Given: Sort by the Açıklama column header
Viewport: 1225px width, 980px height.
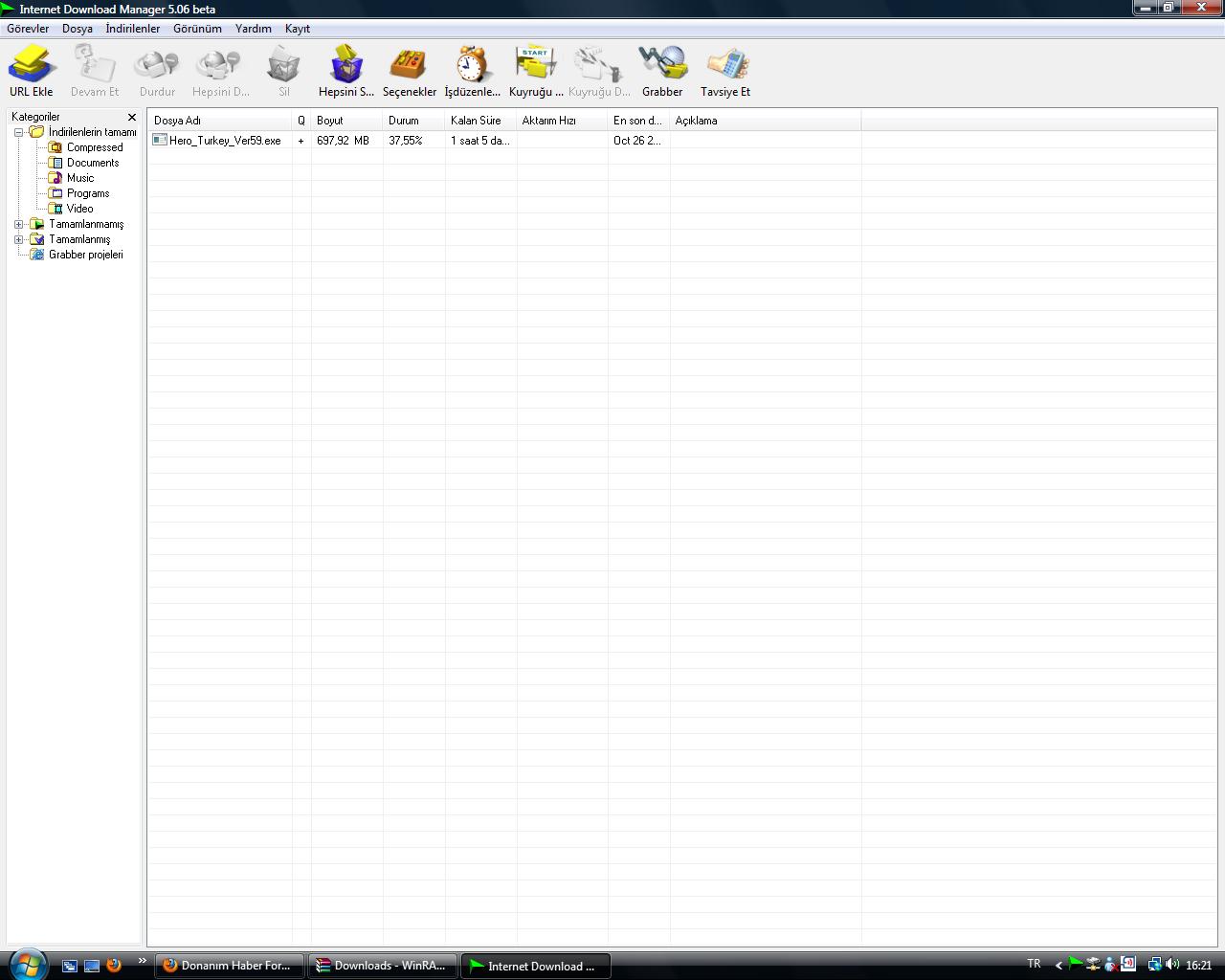Looking at the screenshot, I should tap(766, 121).
